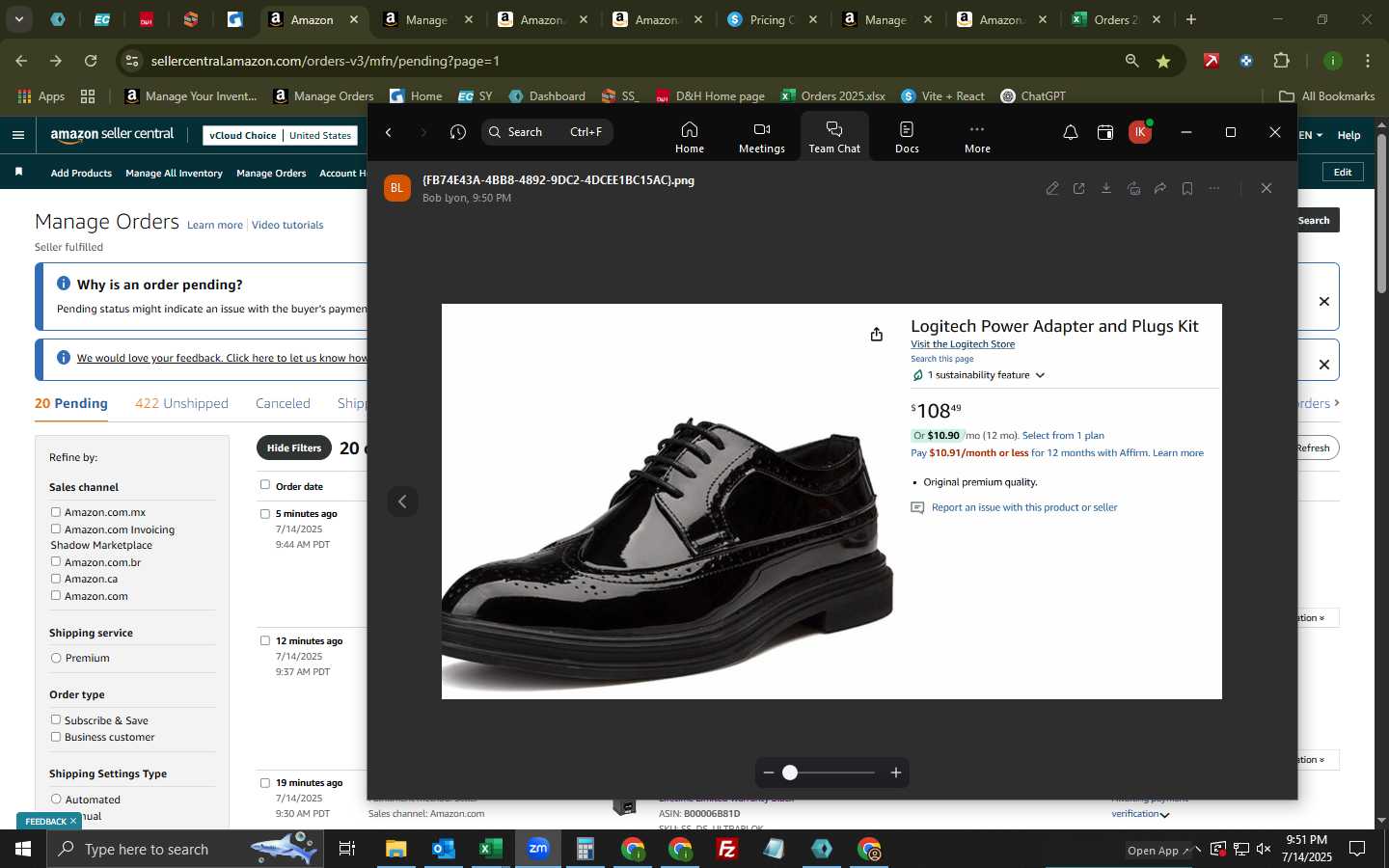Dismiss the pending info banner
The image size is (1389, 868).
pos(1324,301)
